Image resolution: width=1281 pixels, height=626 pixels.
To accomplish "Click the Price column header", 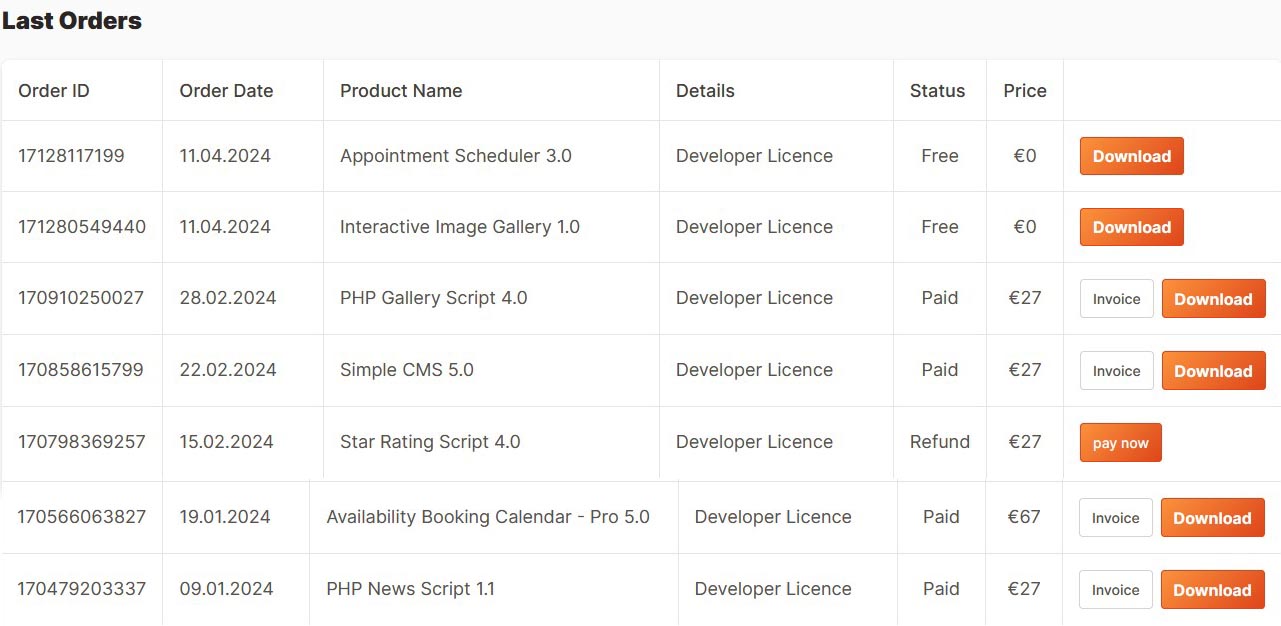I will (1024, 91).
